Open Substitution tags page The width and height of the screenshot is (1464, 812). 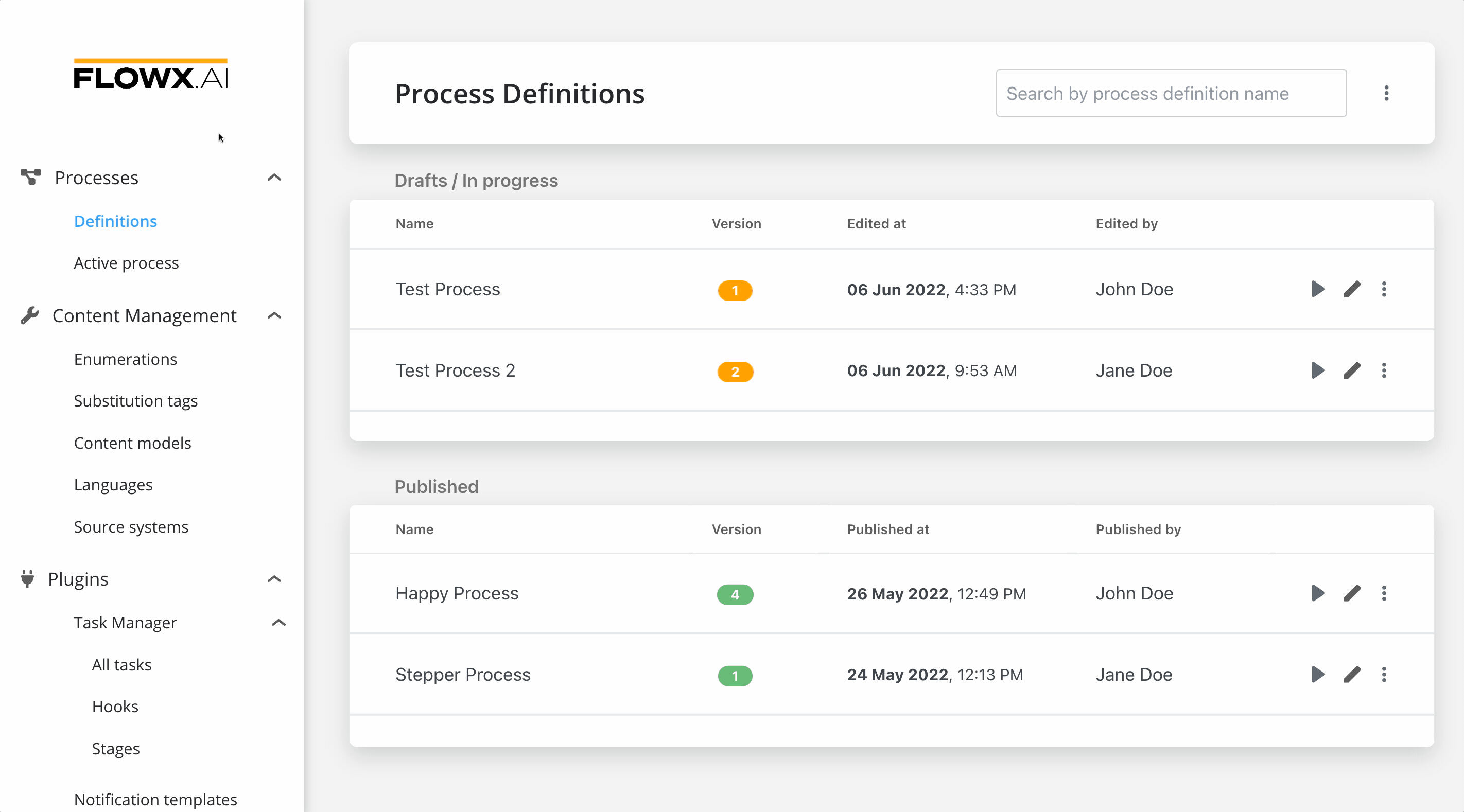tap(136, 401)
